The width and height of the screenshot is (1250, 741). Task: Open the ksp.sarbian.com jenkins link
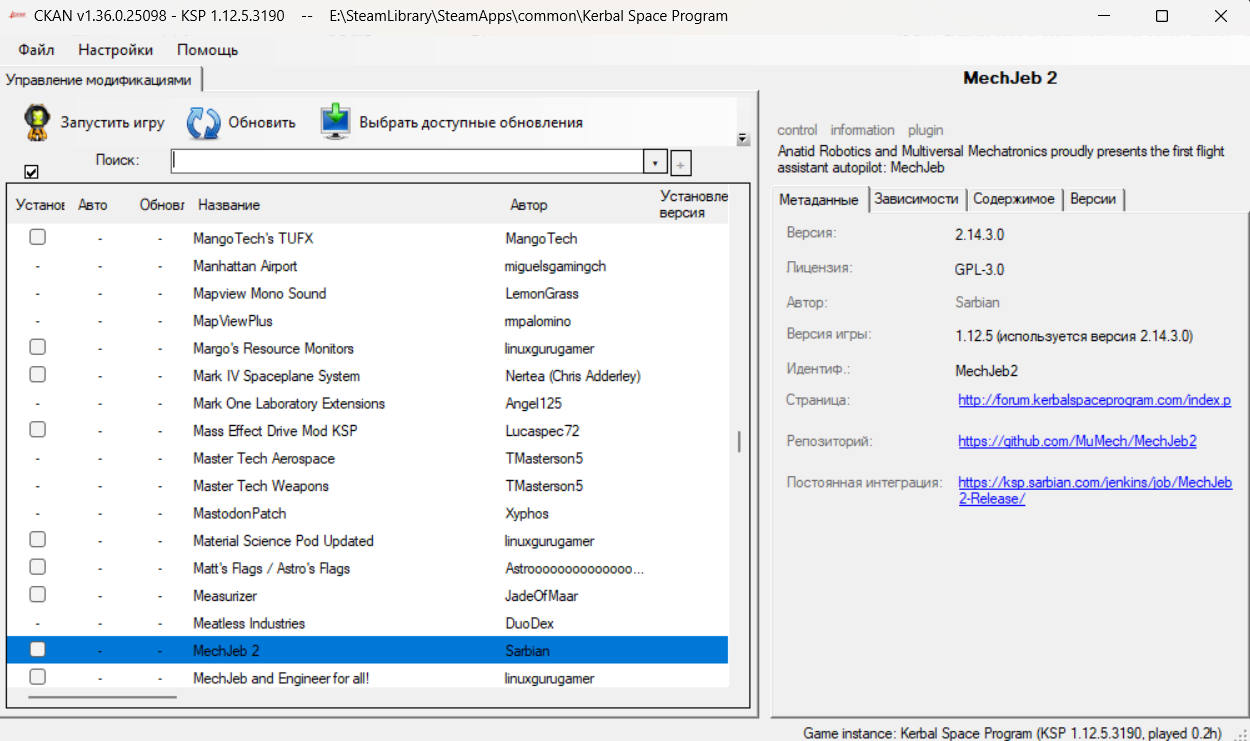pyautogui.click(x=1095, y=490)
